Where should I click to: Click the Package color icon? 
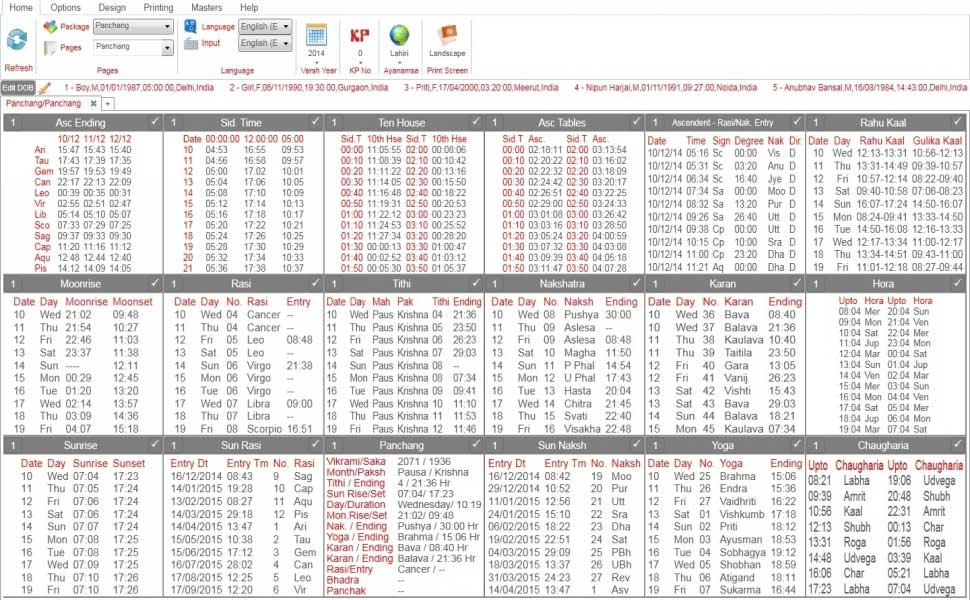50,27
